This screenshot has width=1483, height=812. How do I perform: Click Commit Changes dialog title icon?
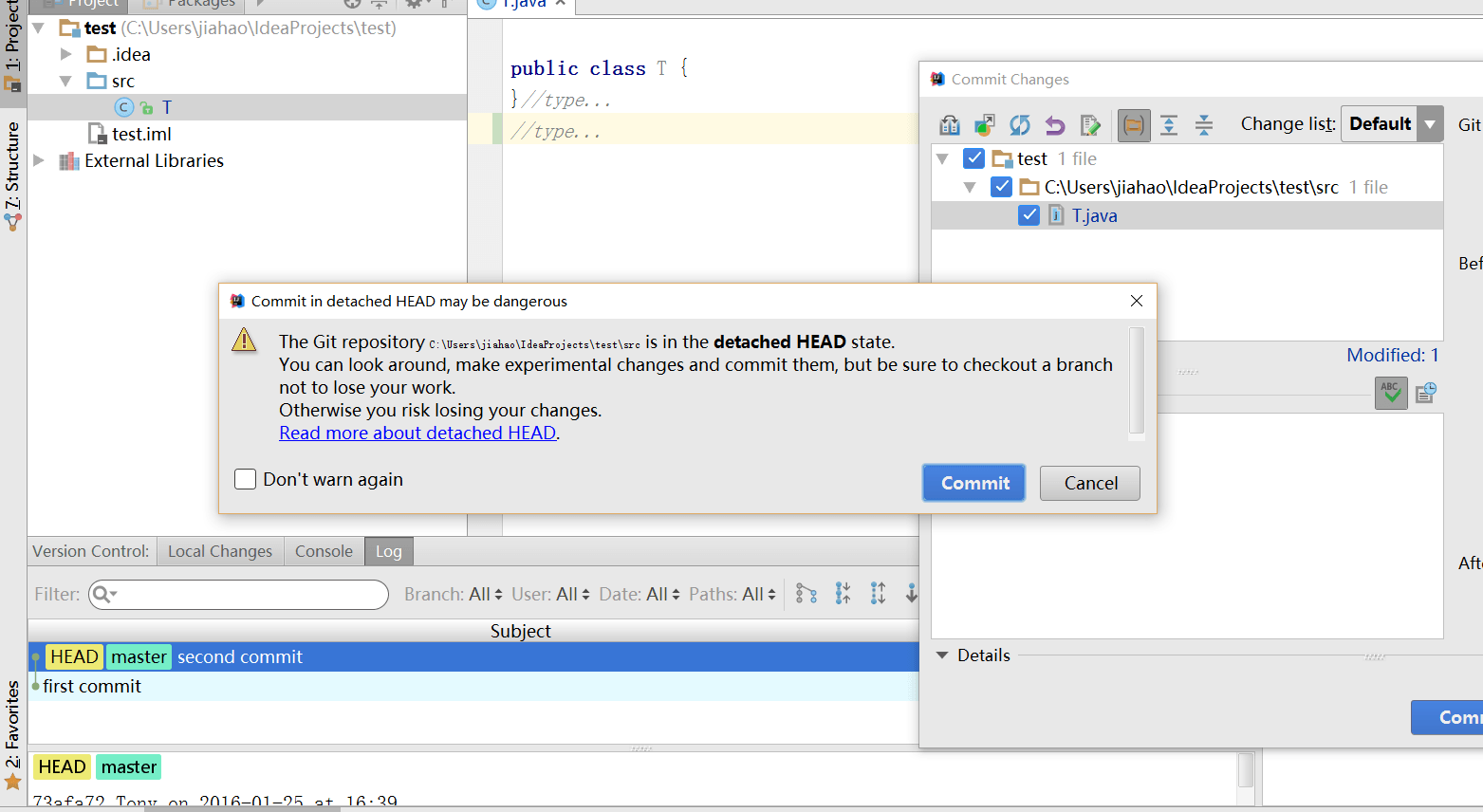(937, 80)
